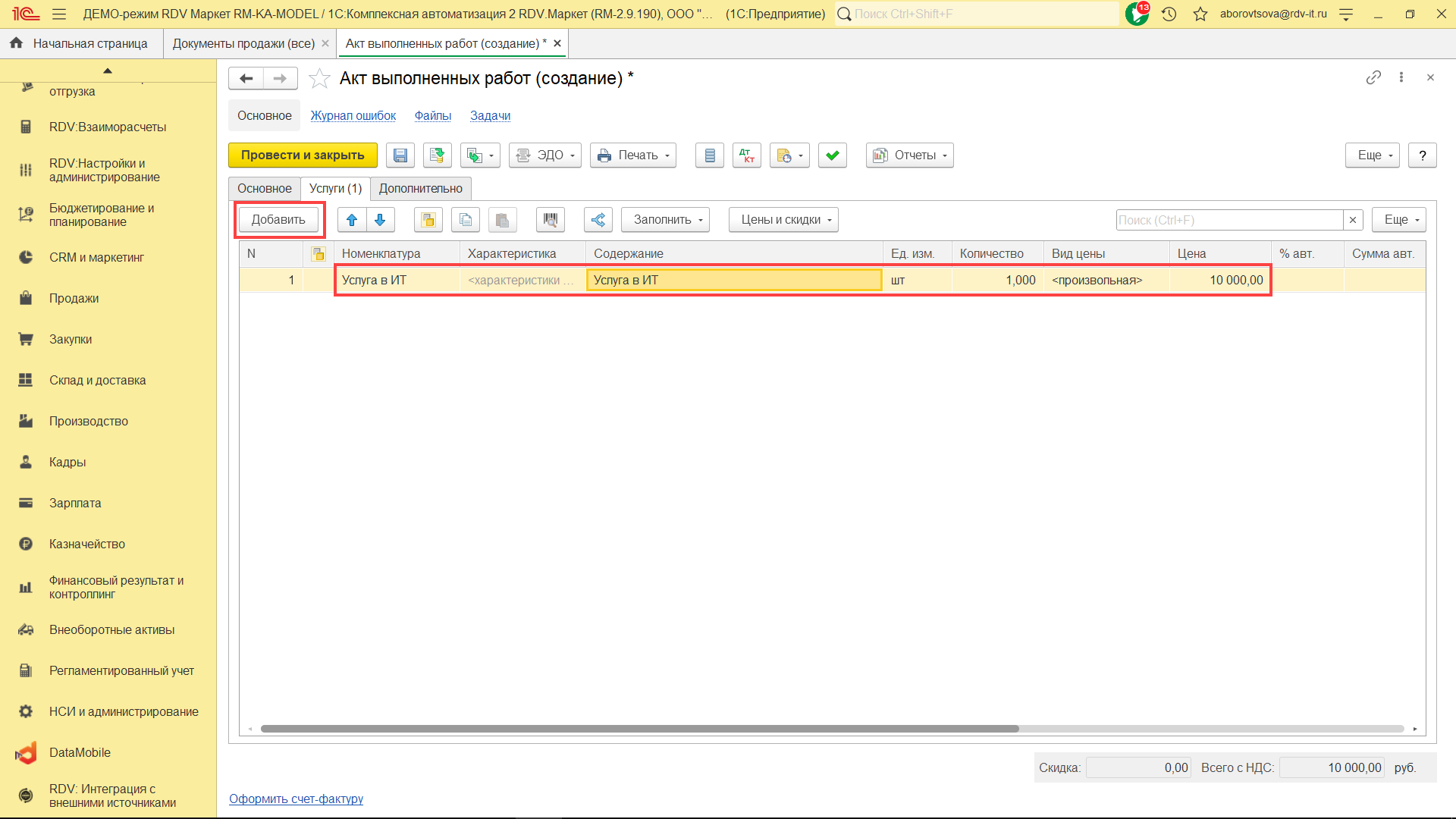Click the Дт/Кт postings icon
The image size is (1456, 819).
[746, 155]
